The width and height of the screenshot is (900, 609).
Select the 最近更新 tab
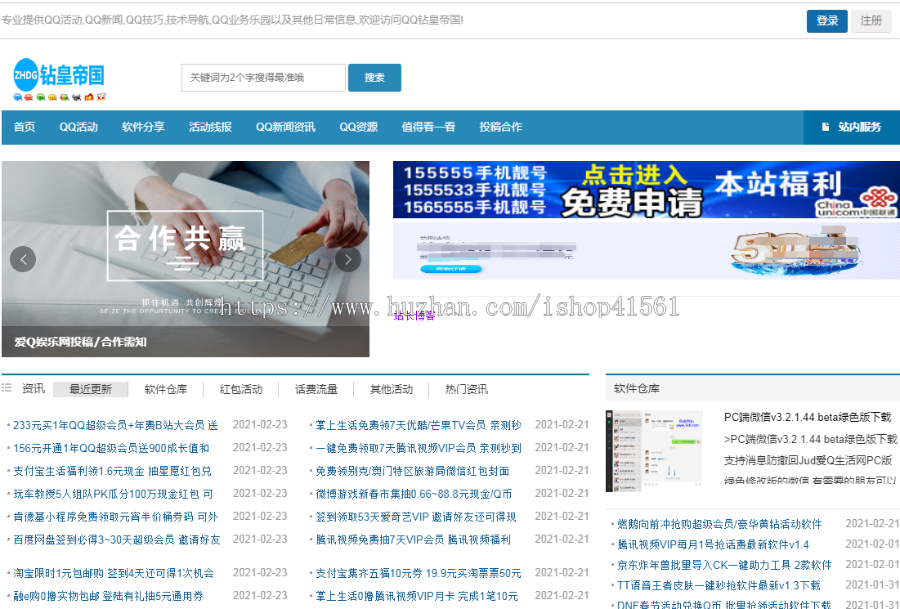point(90,389)
